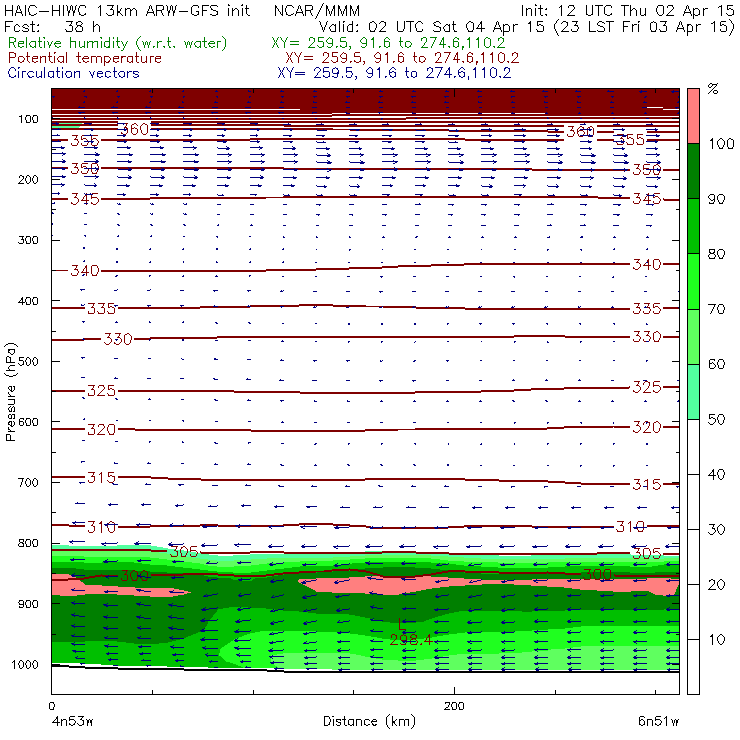Click the darkest green 90–100% colorbar segment
This screenshot has height=740, width=740.
click(693, 171)
